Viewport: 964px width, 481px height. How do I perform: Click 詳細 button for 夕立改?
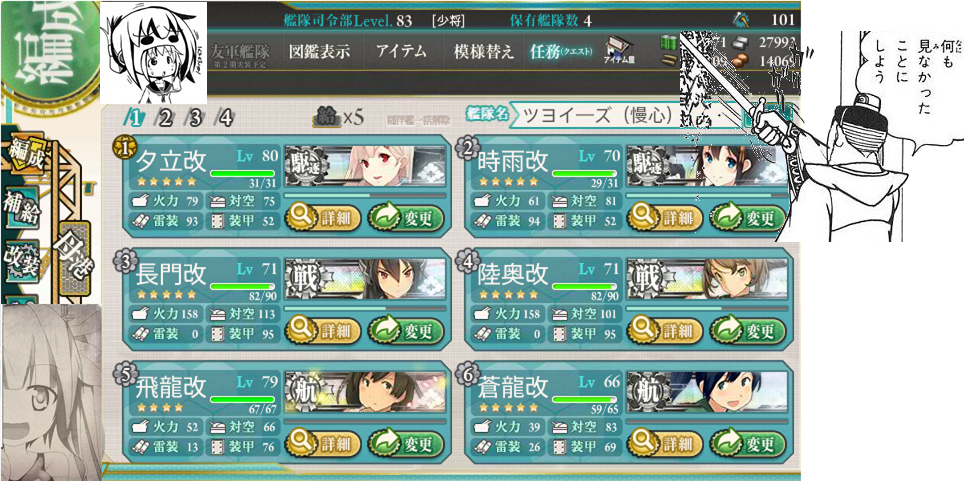coord(323,218)
